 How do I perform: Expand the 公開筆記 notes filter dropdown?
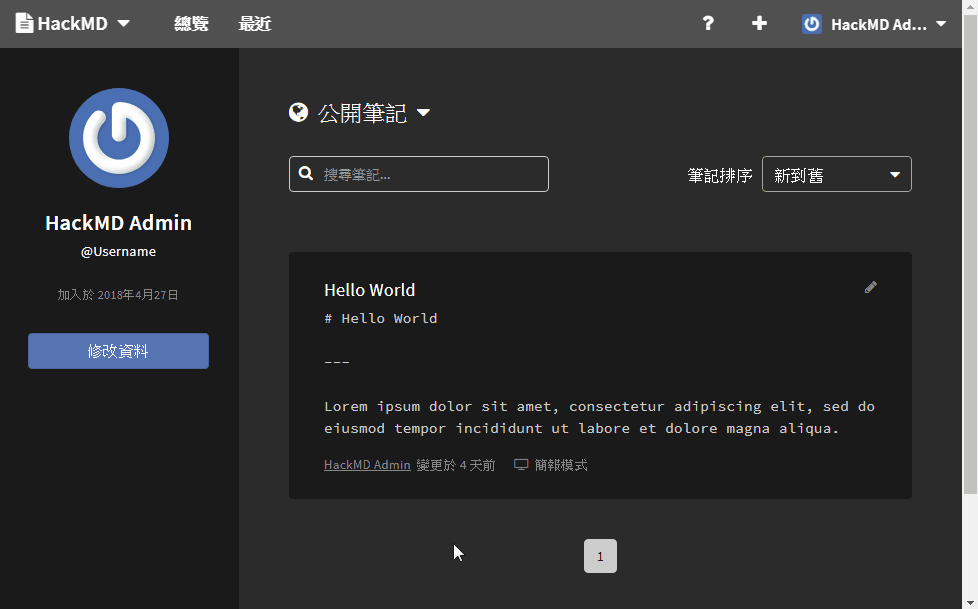pos(423,113)
